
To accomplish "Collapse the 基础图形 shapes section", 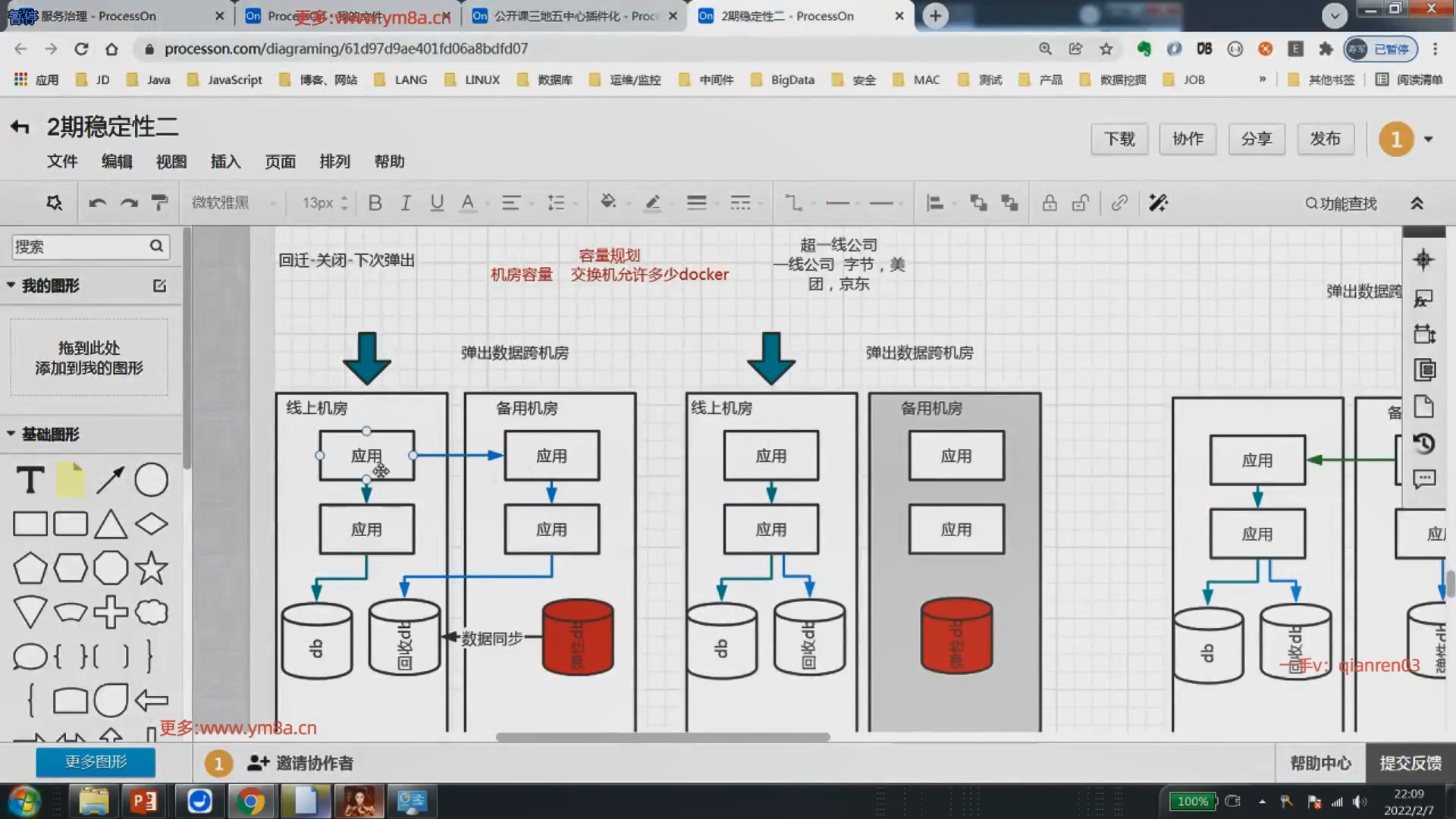I will (11, 434).
